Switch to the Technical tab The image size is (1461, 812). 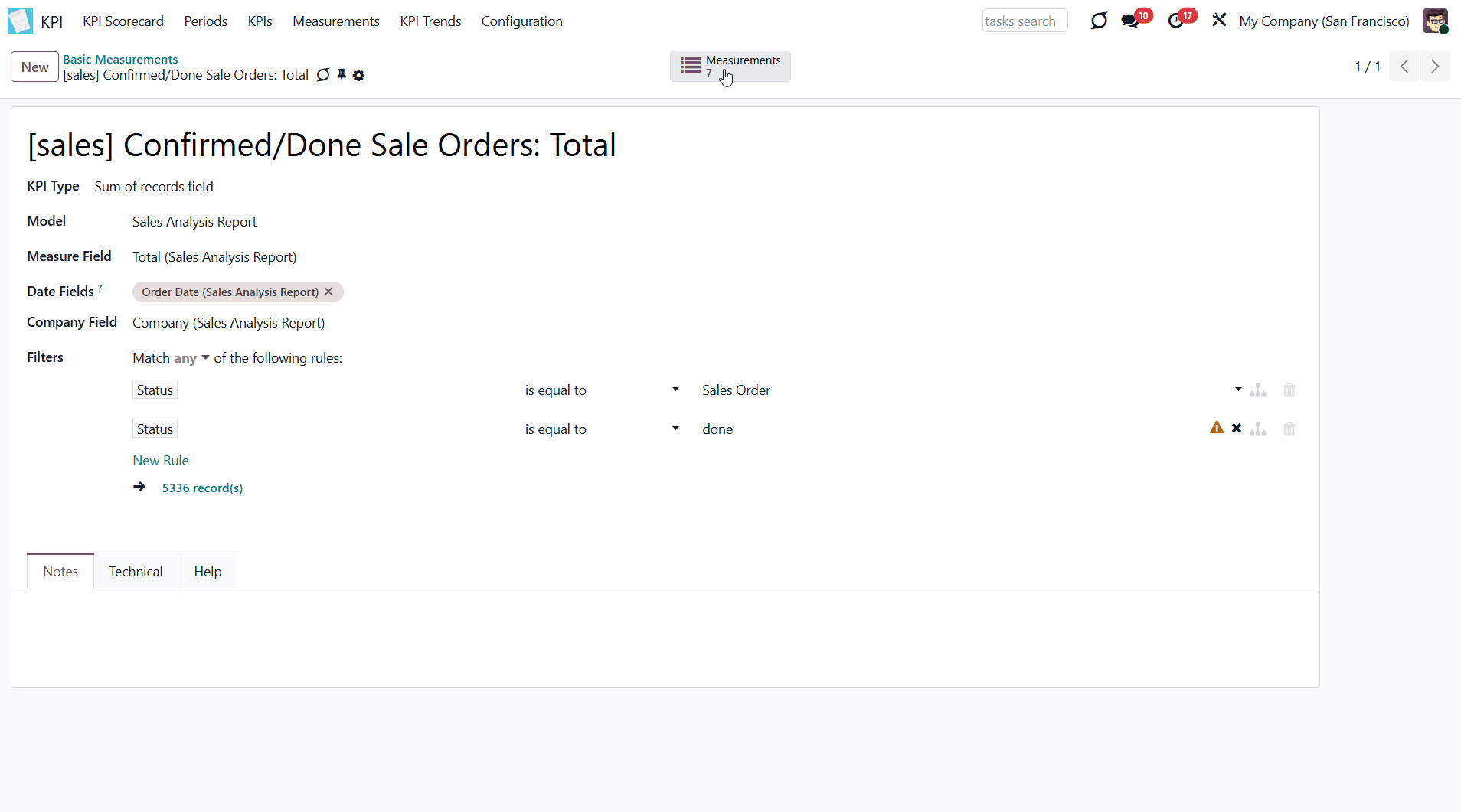tap(136, 572)
